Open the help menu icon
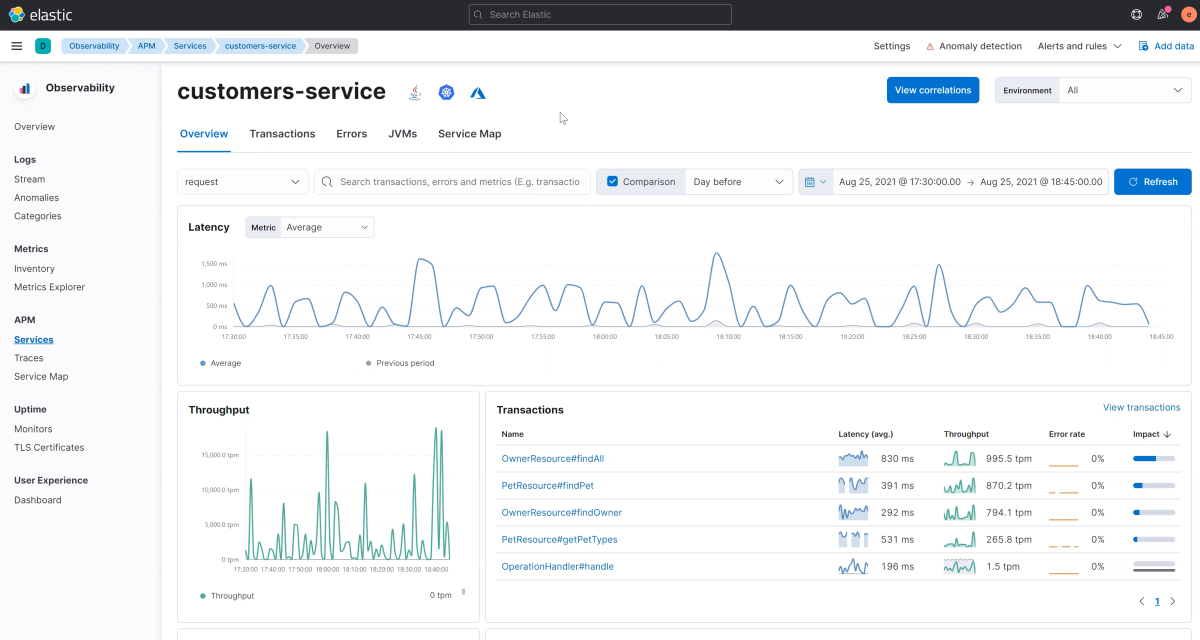The height and width of the screenshot is (640, 1200). (1136, 15)
